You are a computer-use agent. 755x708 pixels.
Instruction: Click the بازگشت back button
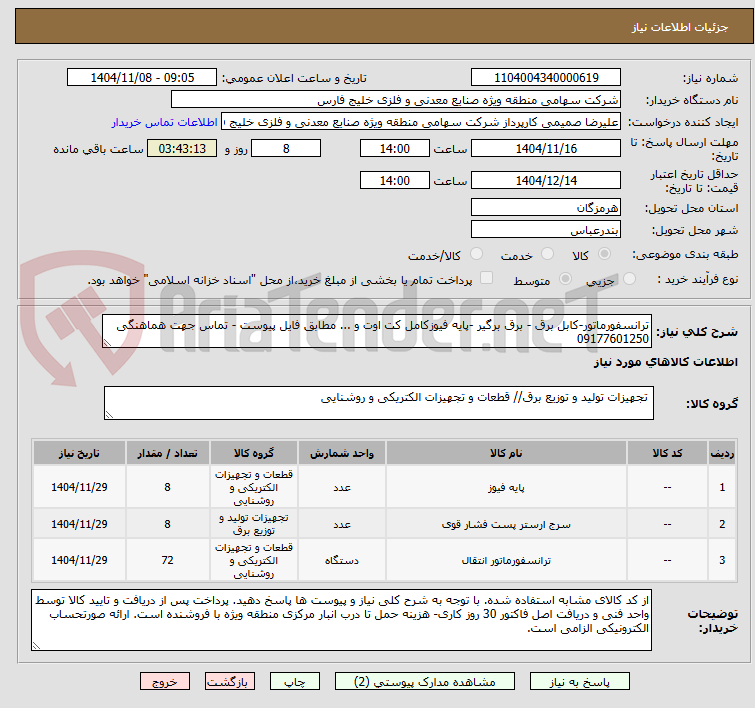pos(230,682)
